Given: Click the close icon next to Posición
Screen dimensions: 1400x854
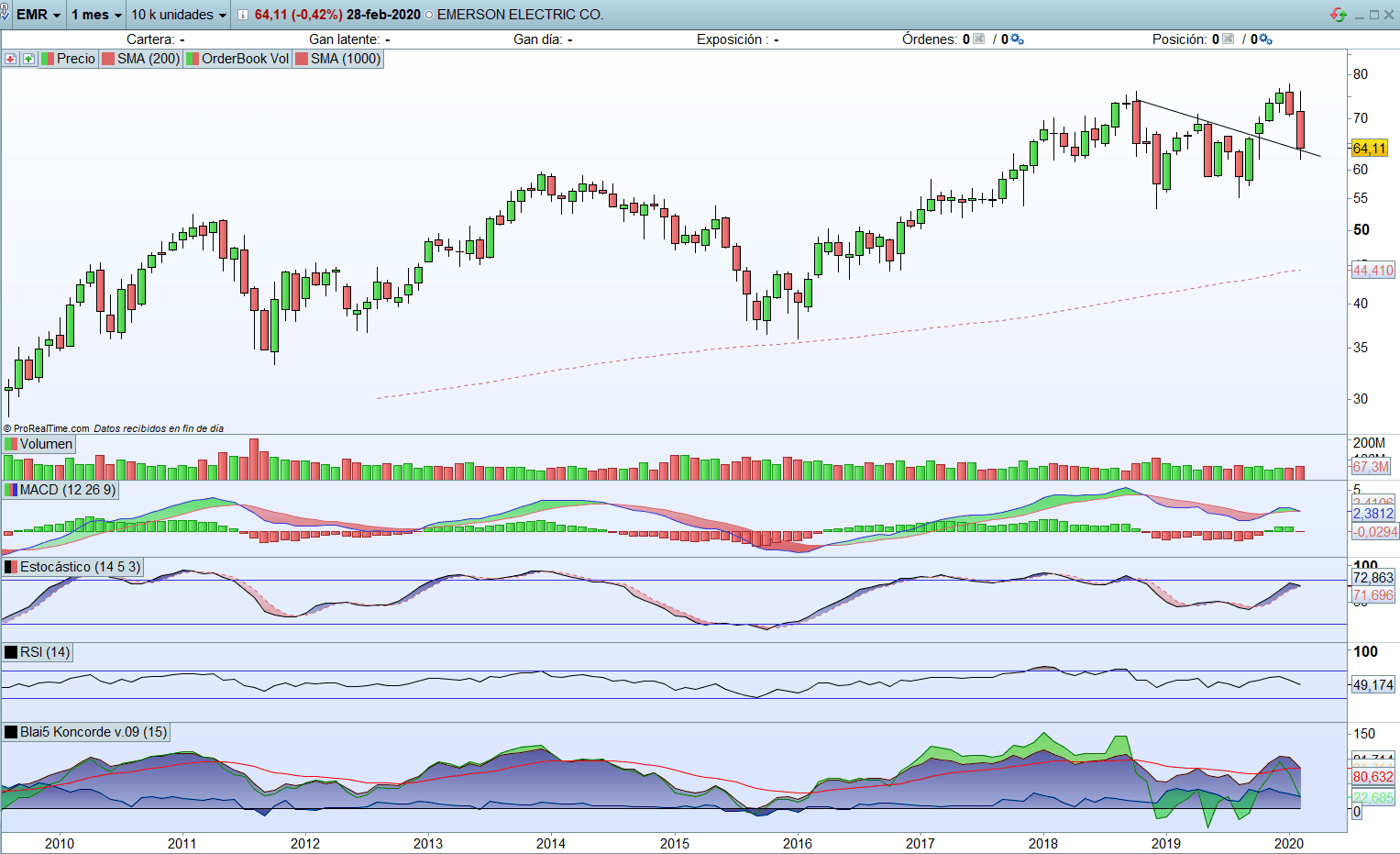Looking at the screenshot, I should click(x=1229, y=39).
